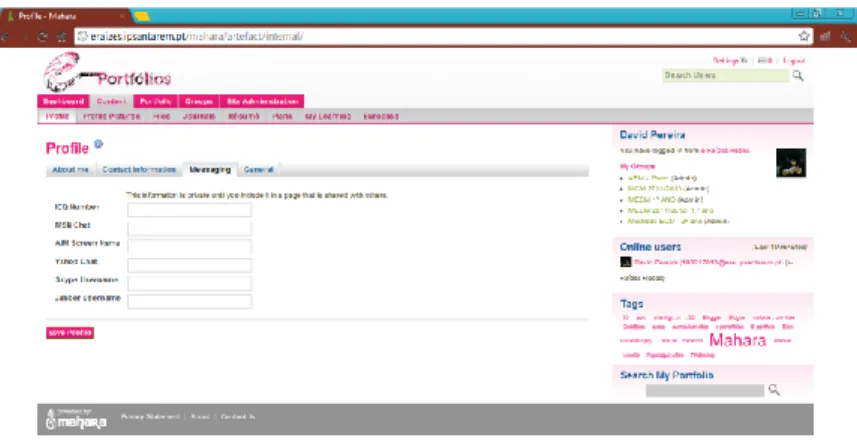Click the Yahoo Chat input field
The height and width of the screenshot is (441, 857).
click(x=190, y=265)
